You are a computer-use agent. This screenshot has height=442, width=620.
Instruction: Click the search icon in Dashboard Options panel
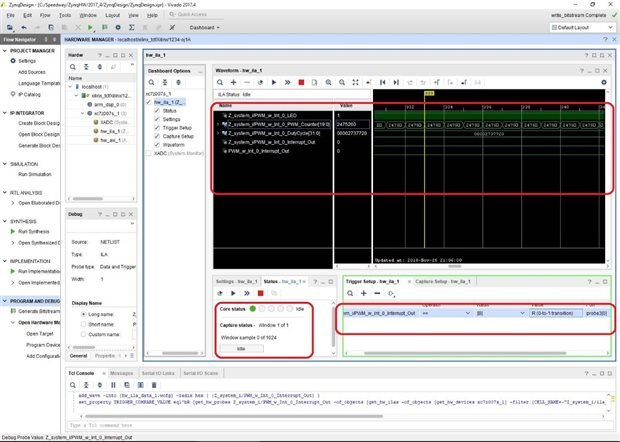click(152, 83)
